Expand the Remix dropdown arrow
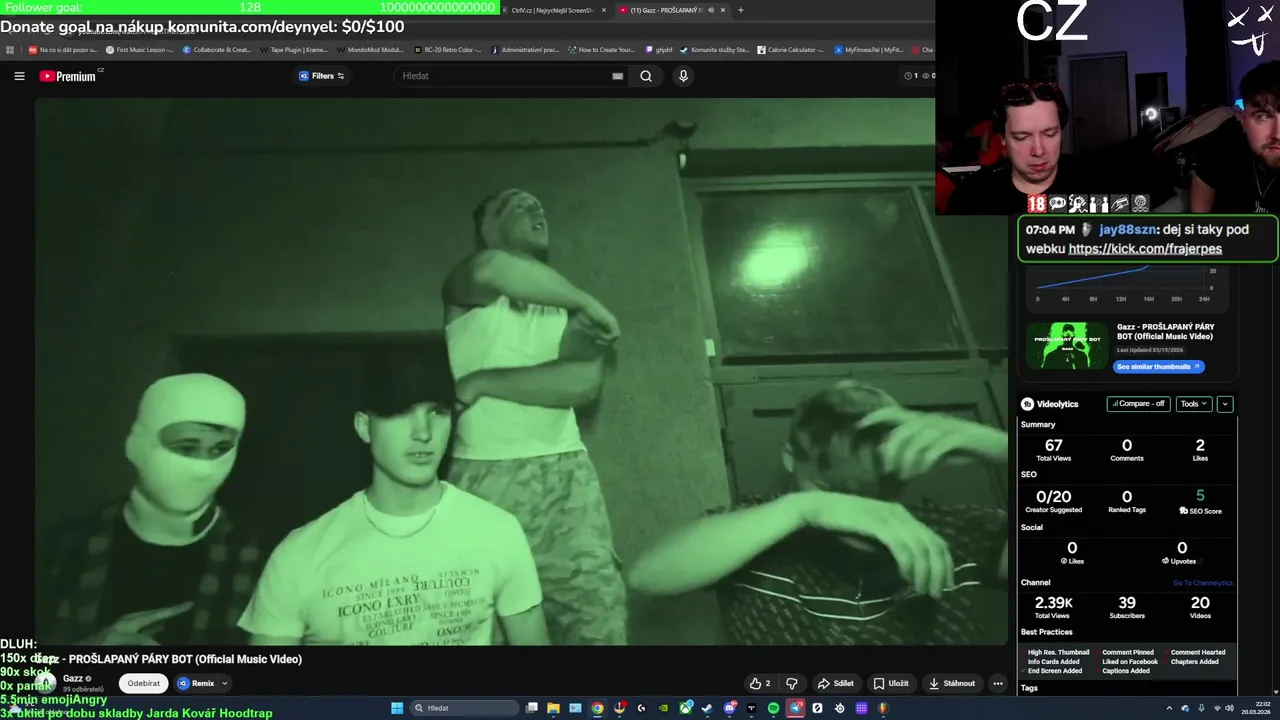The width and height of the screenshot is (1280, 720). [x=224, y=684]
